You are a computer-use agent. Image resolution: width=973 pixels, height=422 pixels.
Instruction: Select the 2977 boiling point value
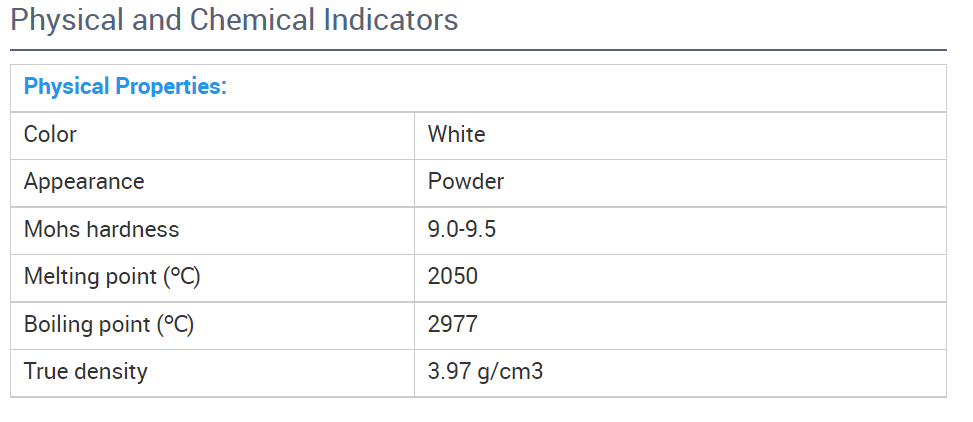[452, 325]
